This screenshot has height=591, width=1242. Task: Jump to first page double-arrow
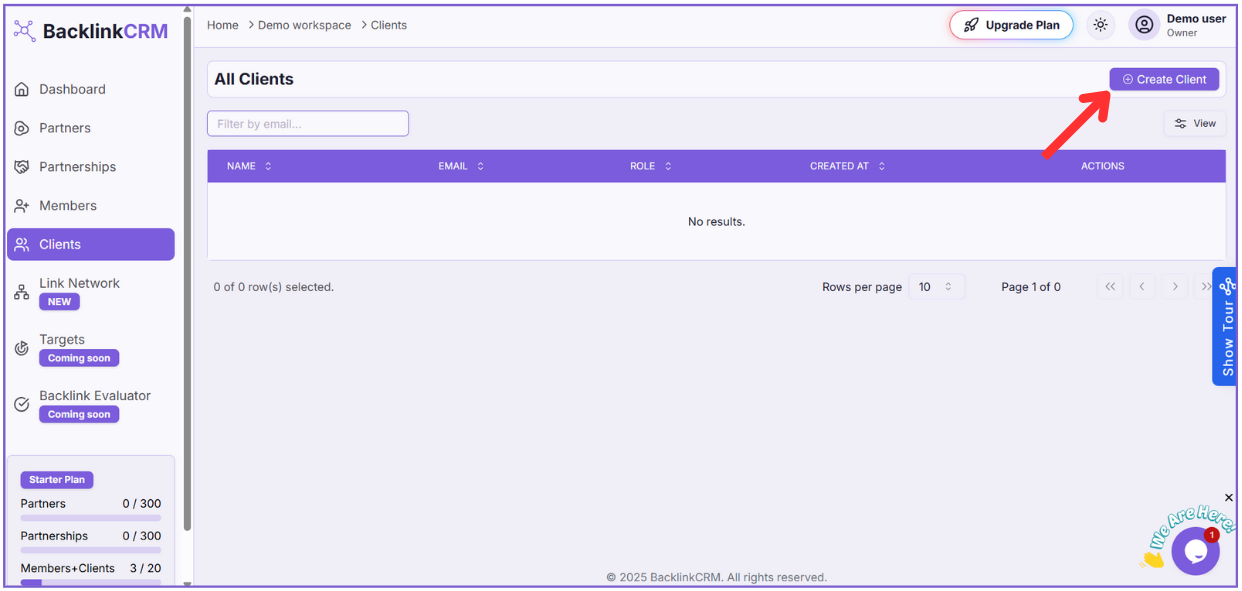[x=1109, y=287]
